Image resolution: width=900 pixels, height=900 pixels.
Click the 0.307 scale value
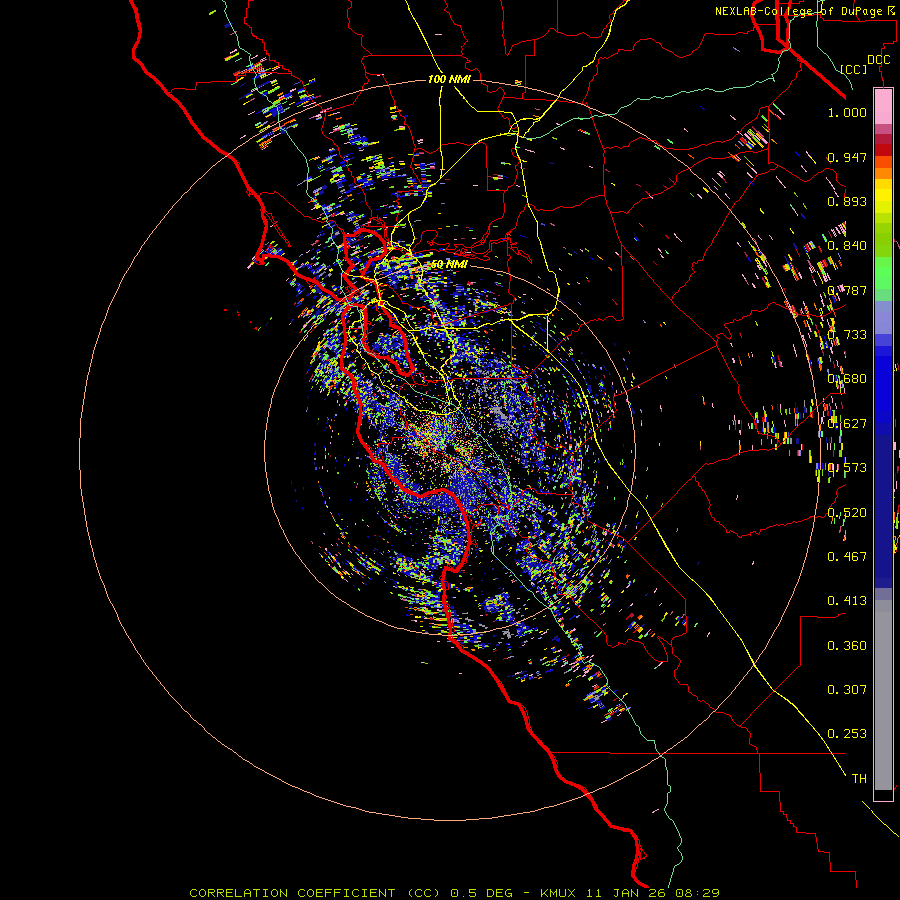[x=847, y=690]
